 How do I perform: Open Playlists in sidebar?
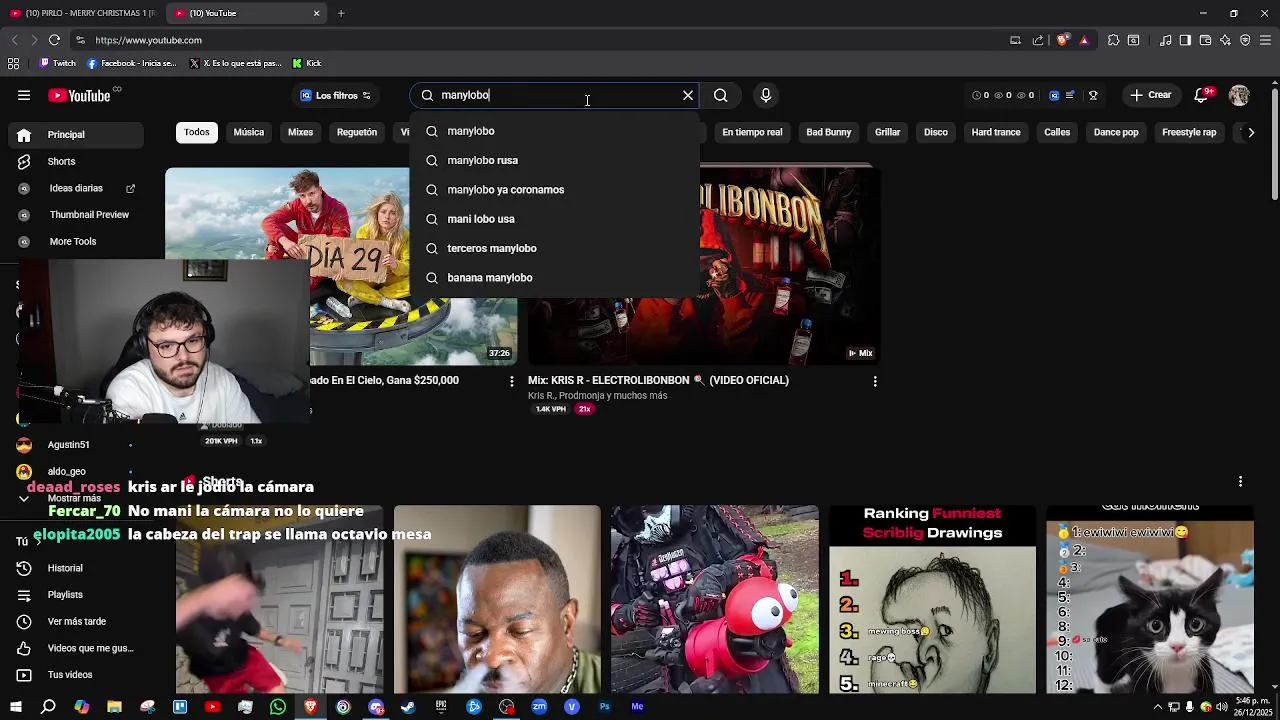77,595
